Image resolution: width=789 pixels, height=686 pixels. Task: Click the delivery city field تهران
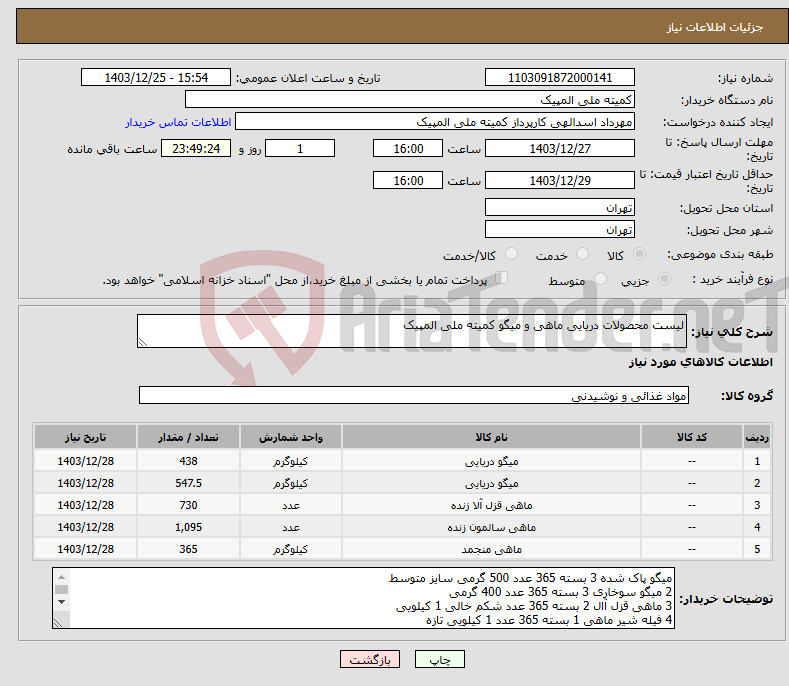pos(560,230)
